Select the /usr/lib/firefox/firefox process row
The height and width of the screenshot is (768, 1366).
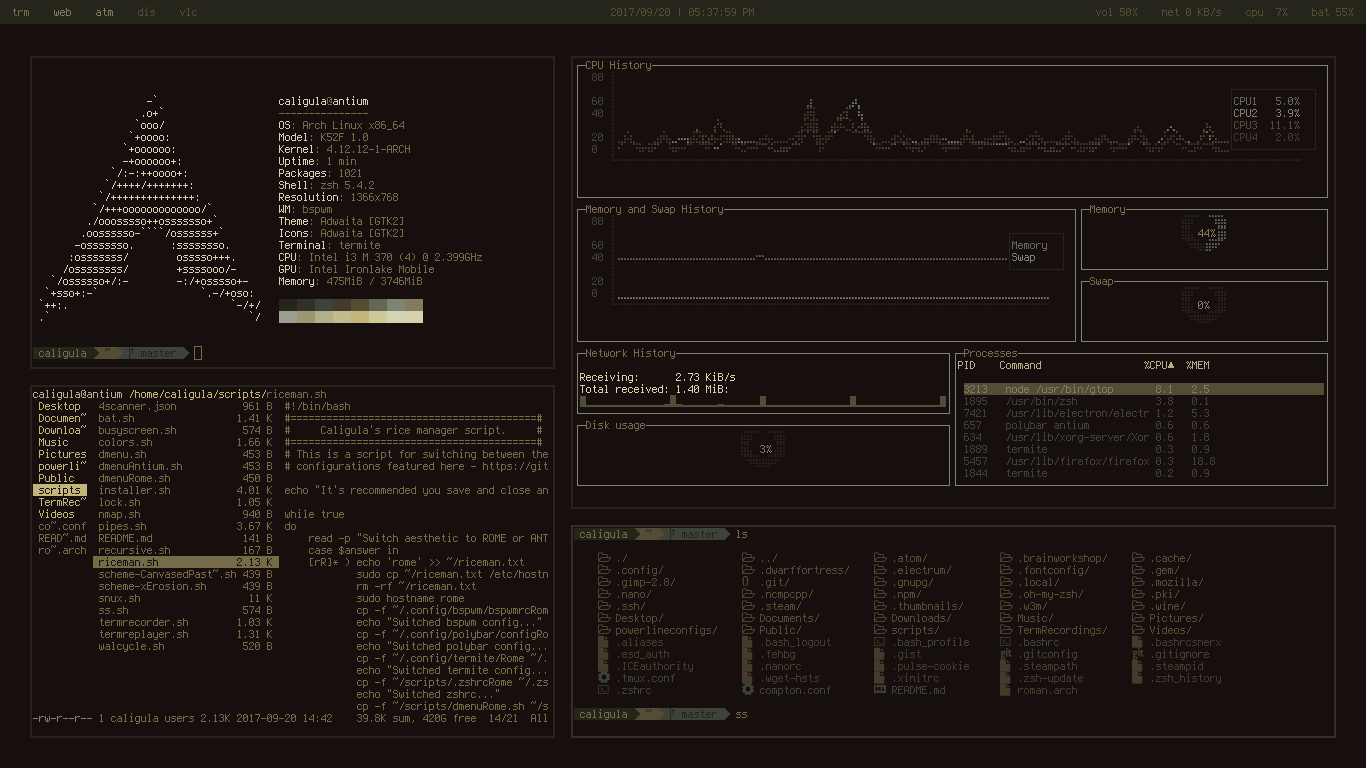tap(1143, 461)
